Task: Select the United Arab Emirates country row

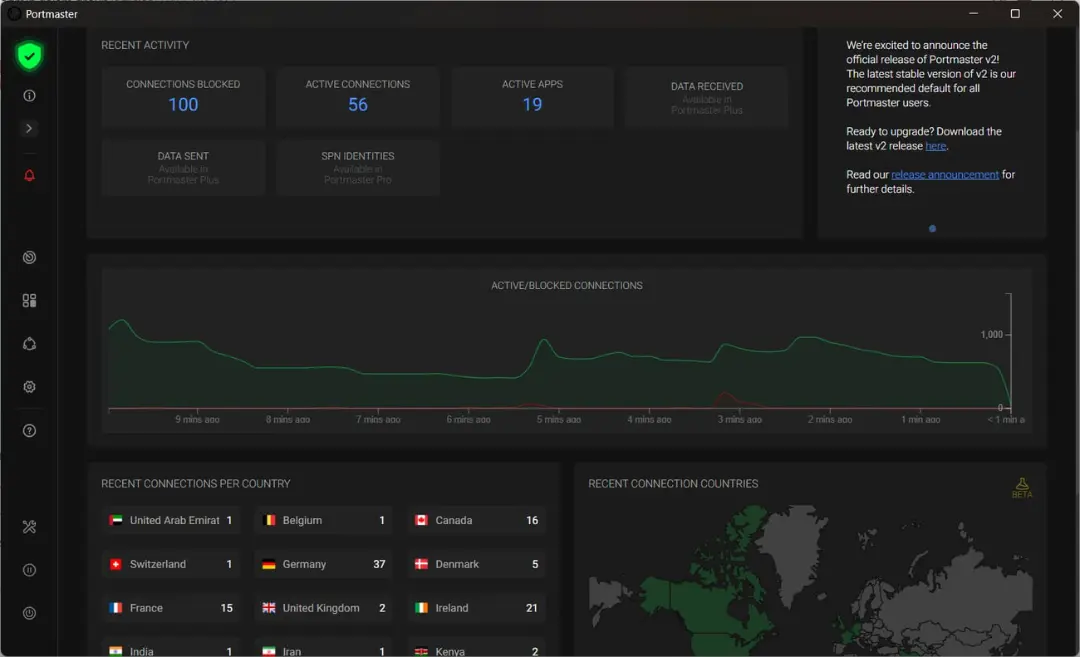Action: (x=171, y=521)
